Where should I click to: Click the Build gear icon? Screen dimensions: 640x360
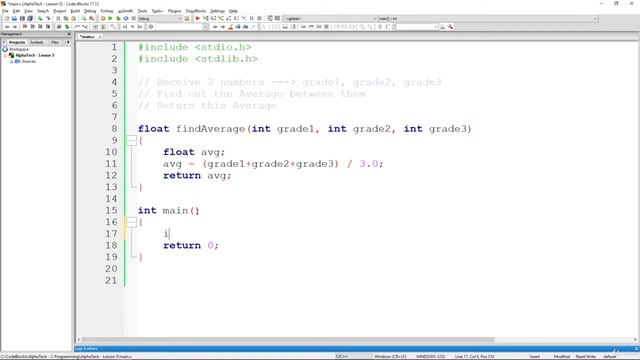tap(103, 19)
